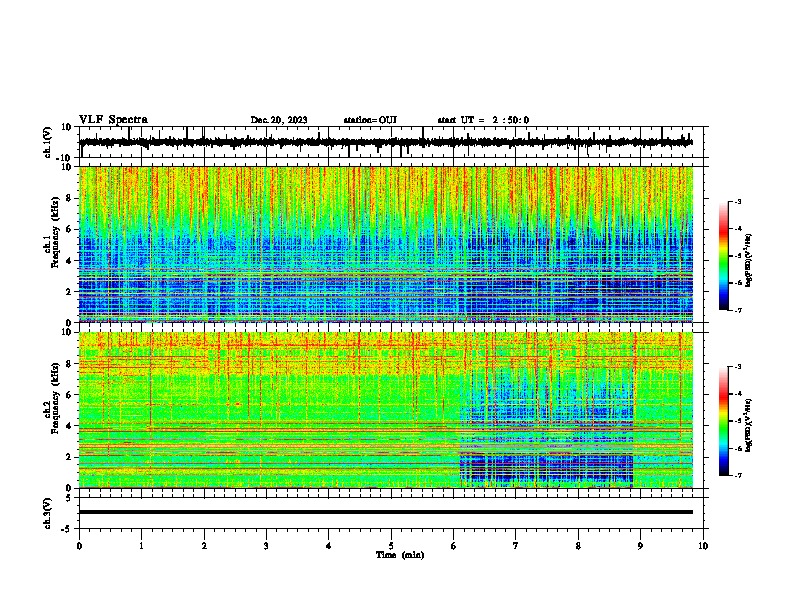Click the ch.2 color bar log(PSD) label
Image resolution: width=792 pixels, height=612 pixels.
(748, 425)
